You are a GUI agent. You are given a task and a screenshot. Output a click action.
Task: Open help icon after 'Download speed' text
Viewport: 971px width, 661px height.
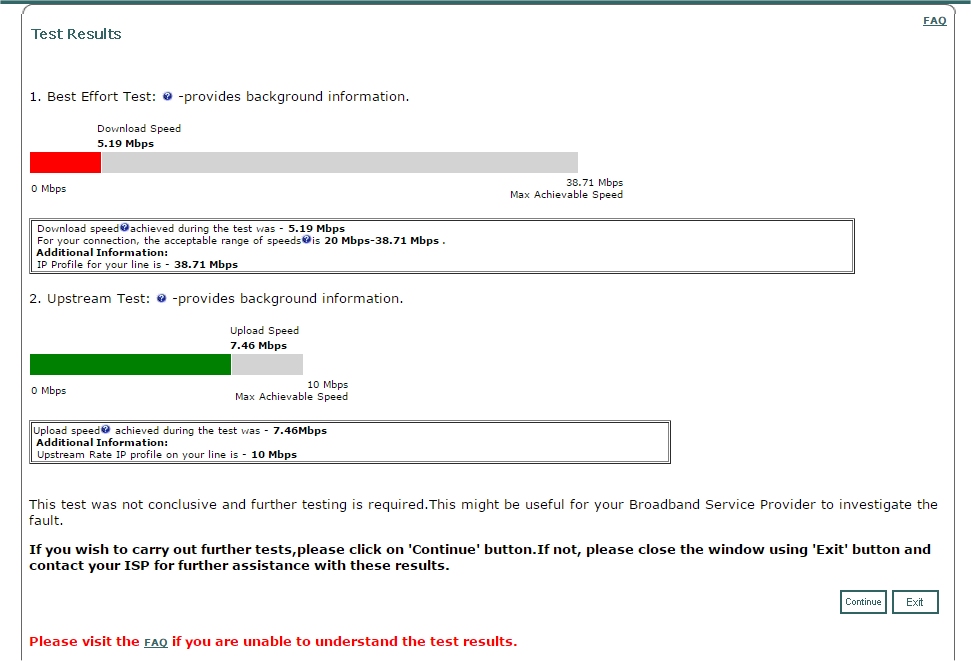coord(125,228)
